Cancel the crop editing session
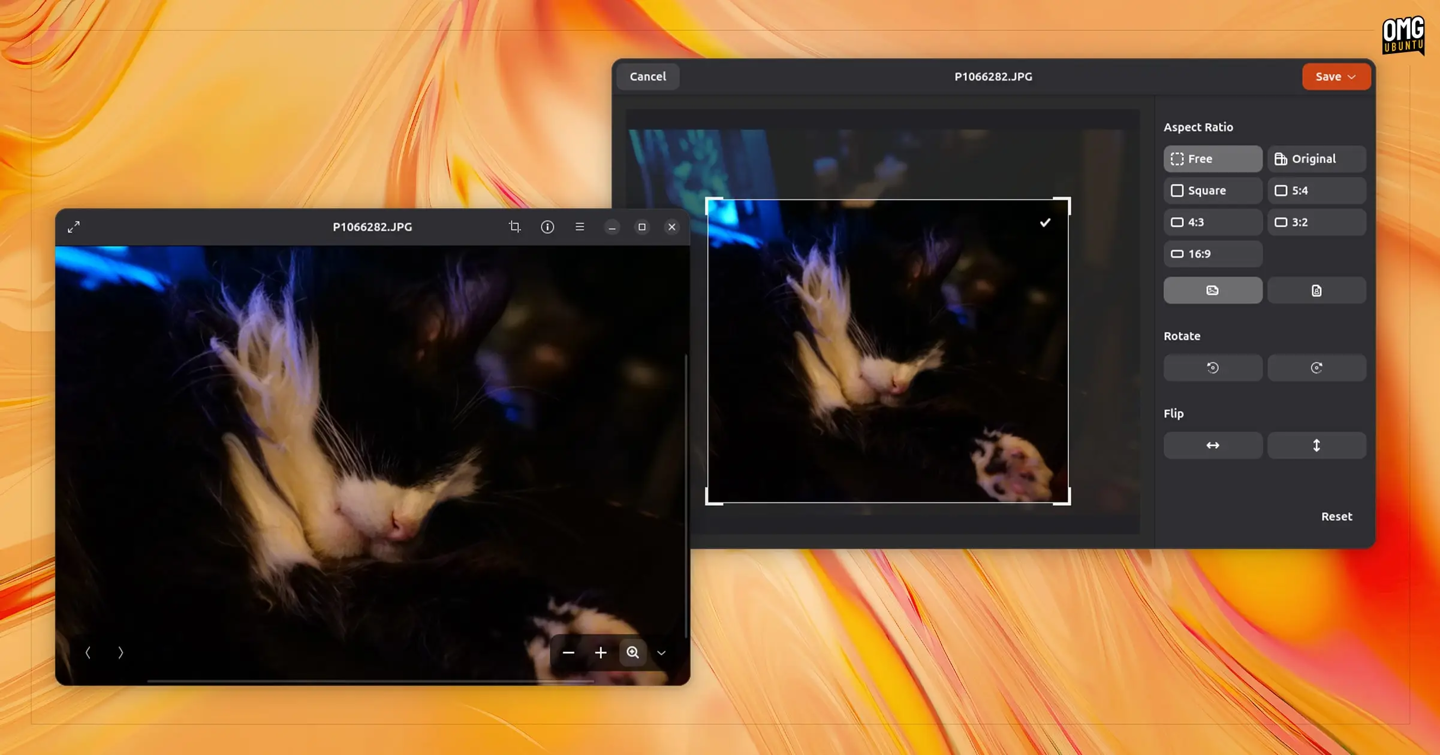 point(648,77)
